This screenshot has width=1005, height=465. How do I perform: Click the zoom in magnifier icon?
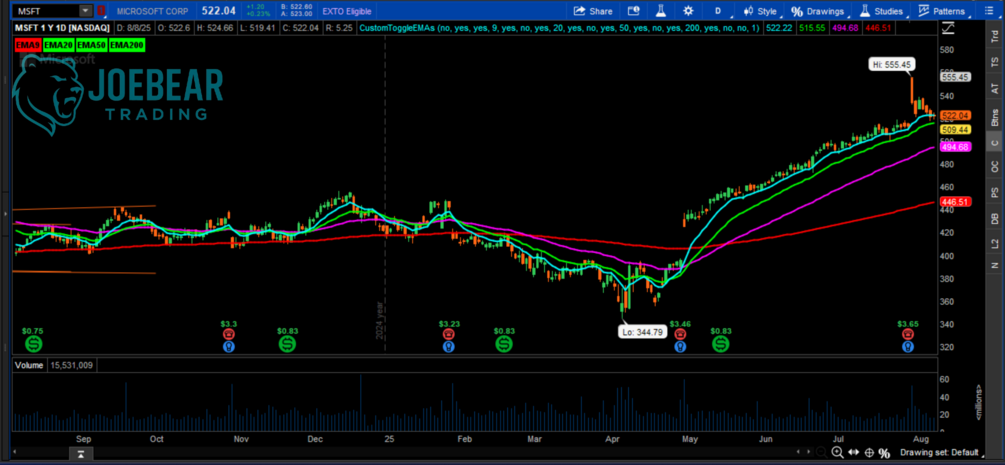837,453
